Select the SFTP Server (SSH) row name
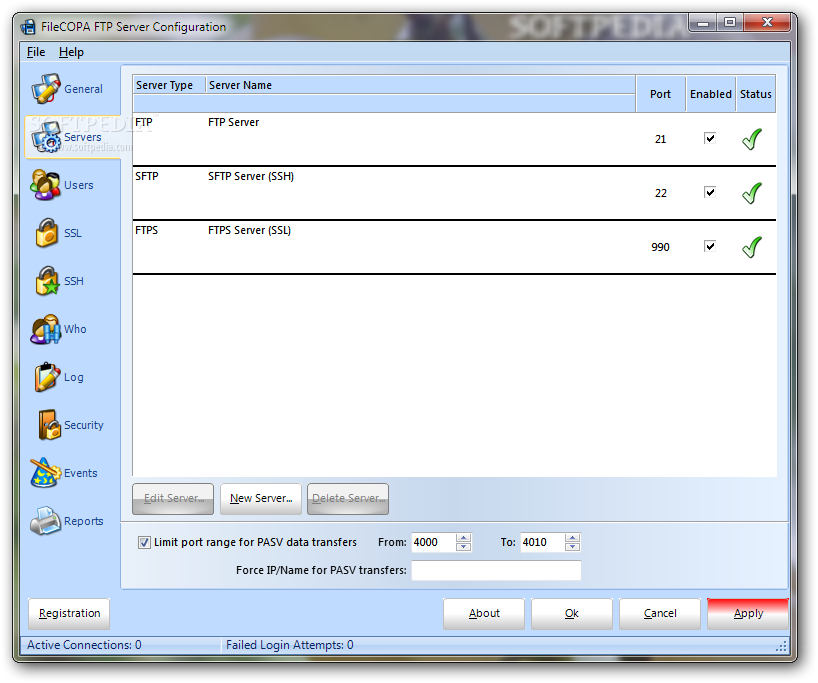 coord(251,176)
